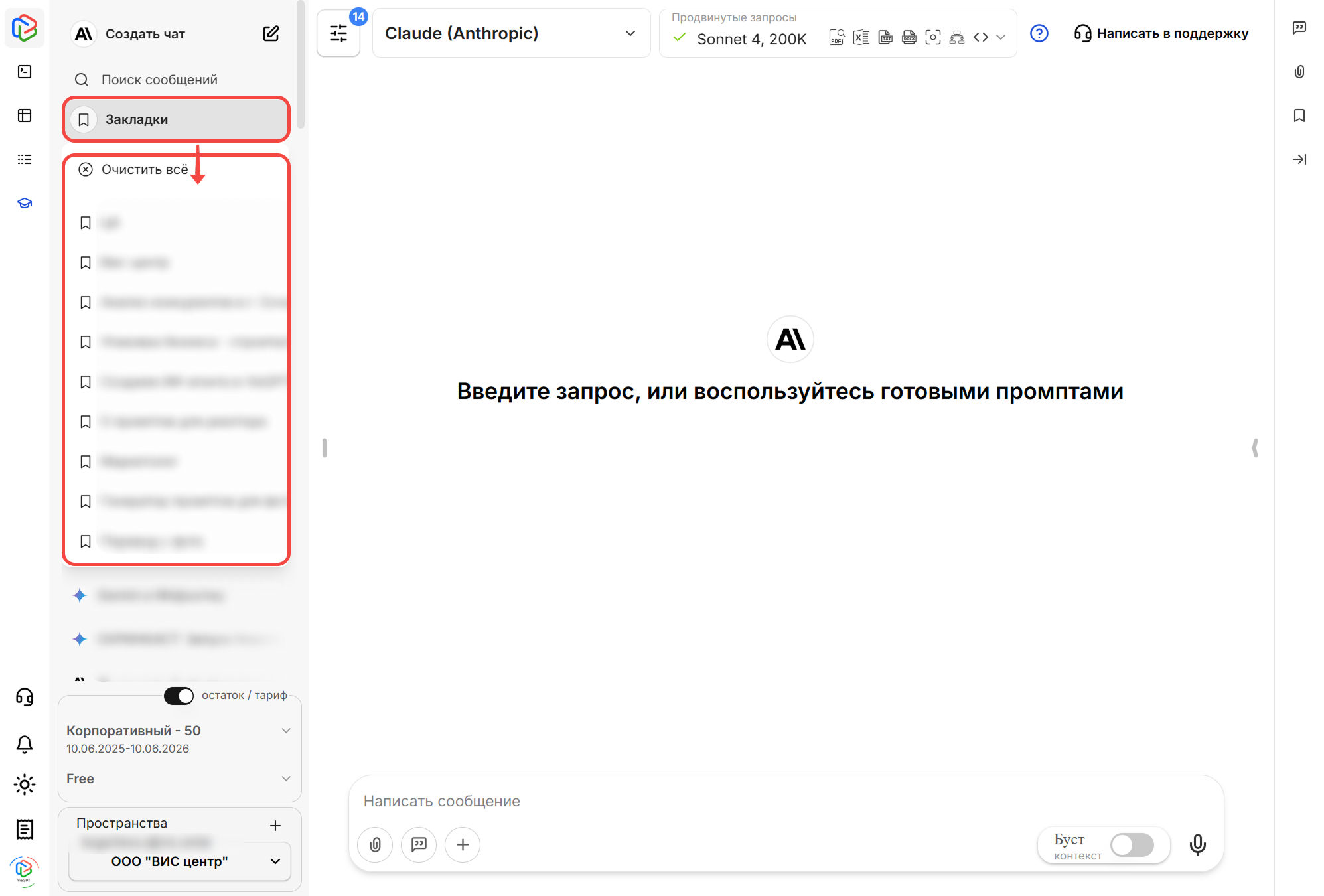Click the code brackets capability icon

[x=981, y=37]
